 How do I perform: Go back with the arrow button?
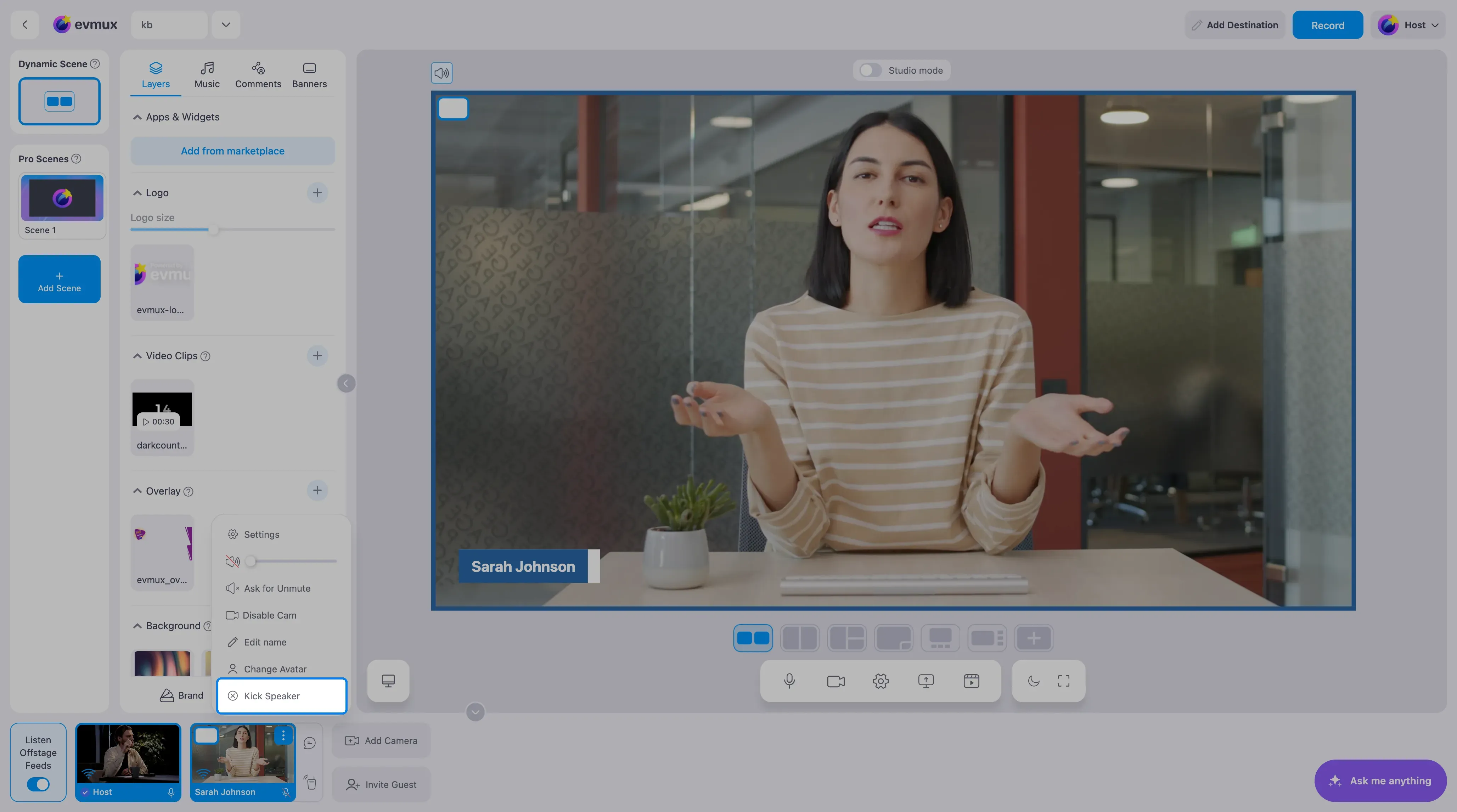24,25
